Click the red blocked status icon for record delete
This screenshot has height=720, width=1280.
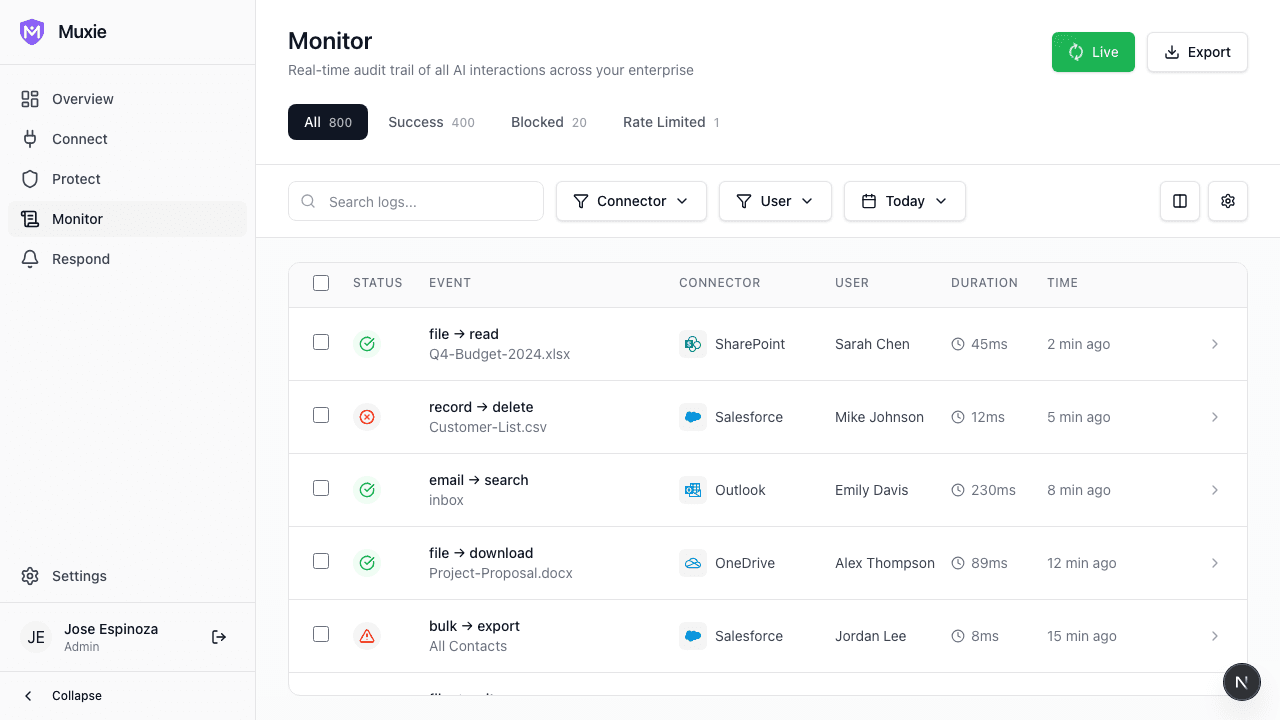[367, 417]
